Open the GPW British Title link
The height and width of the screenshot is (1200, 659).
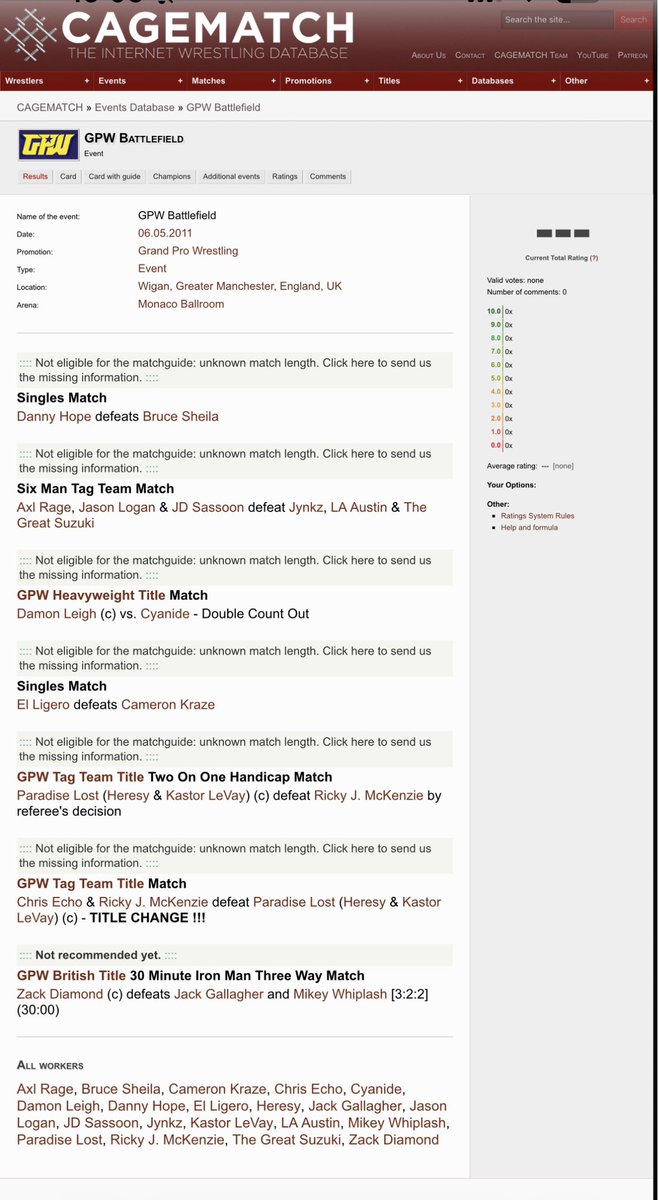(x=72, y=975)
